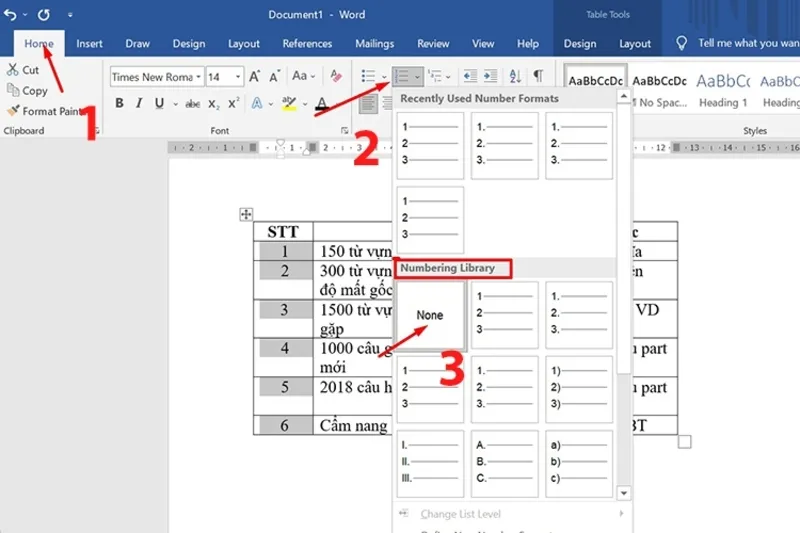Click the Superscript icon
This screenshot has height=533, width=800.
233,103
